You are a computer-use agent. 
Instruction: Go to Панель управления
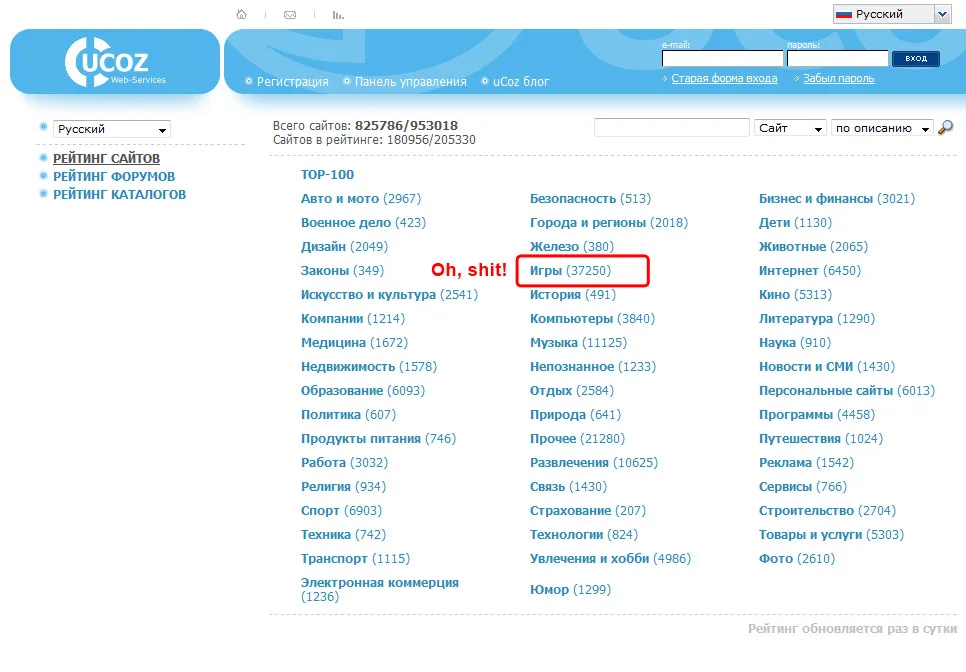coord(410,82)
